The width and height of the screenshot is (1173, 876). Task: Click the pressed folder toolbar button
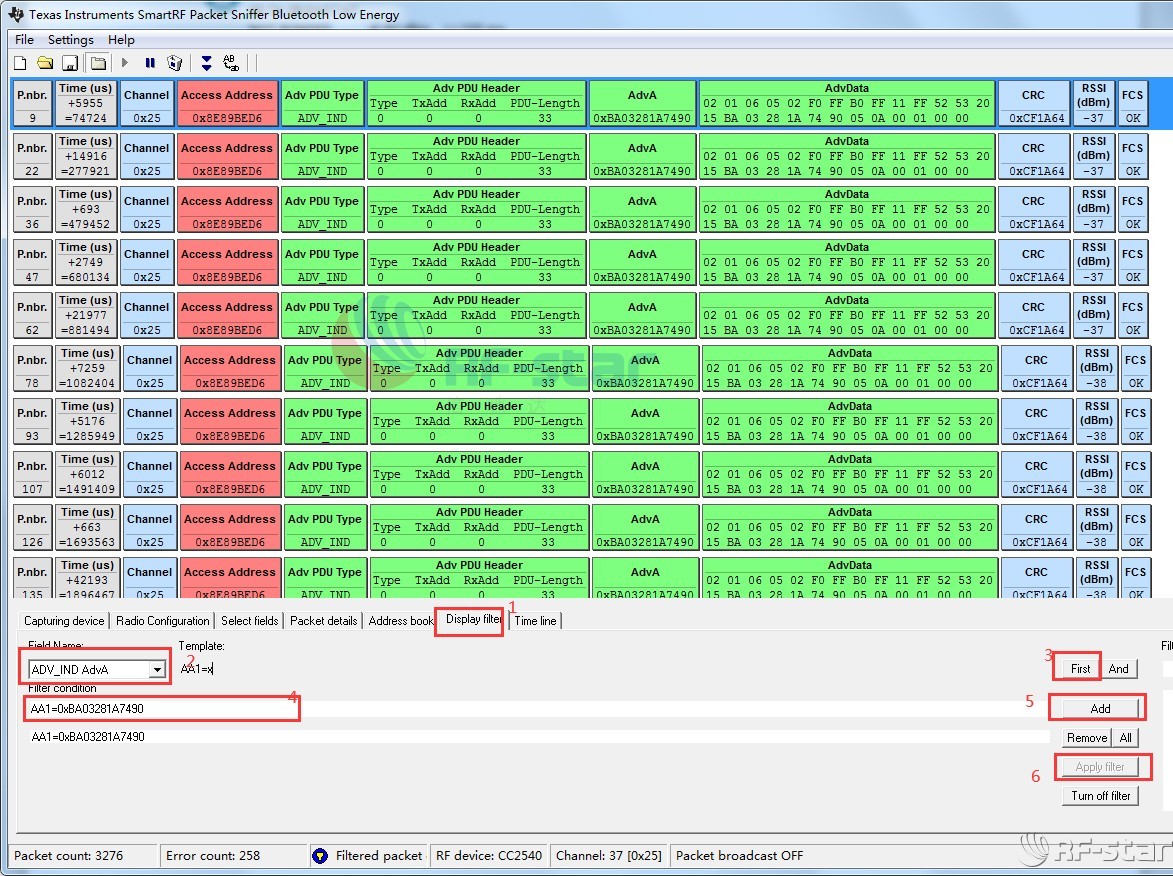click(97, 63)
